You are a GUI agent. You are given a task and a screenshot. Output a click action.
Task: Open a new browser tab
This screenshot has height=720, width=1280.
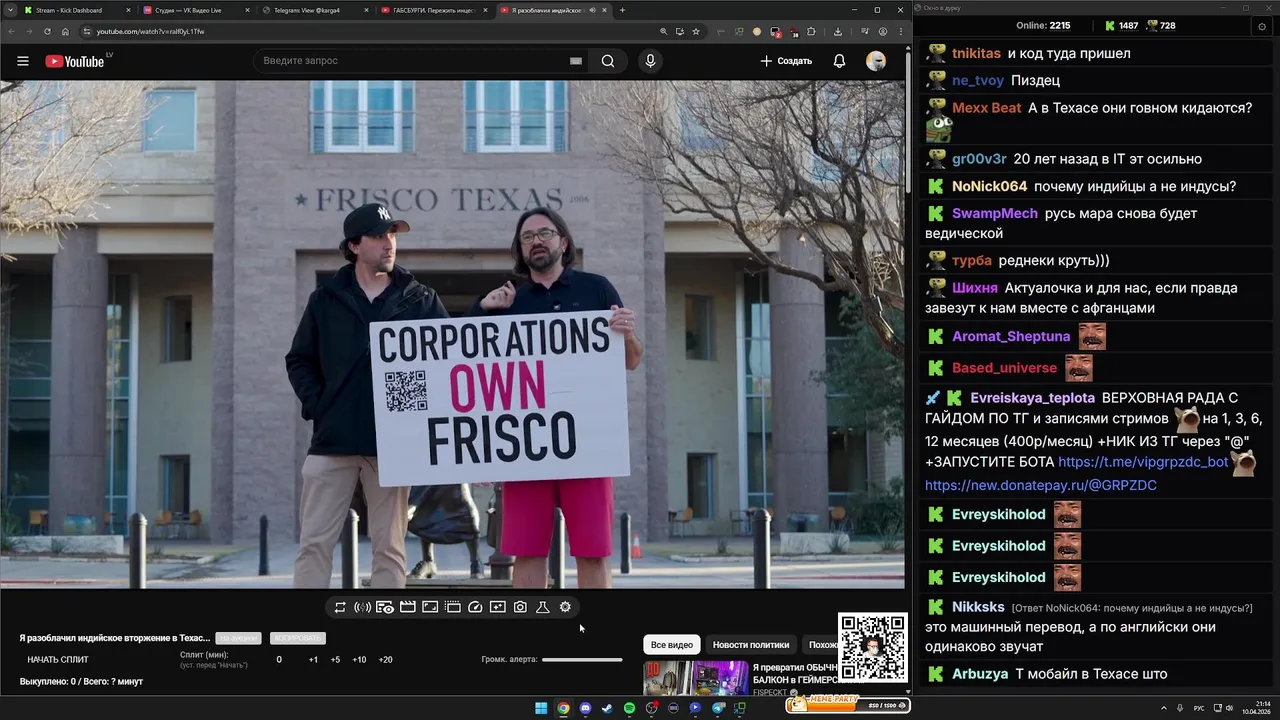[622, 10]
